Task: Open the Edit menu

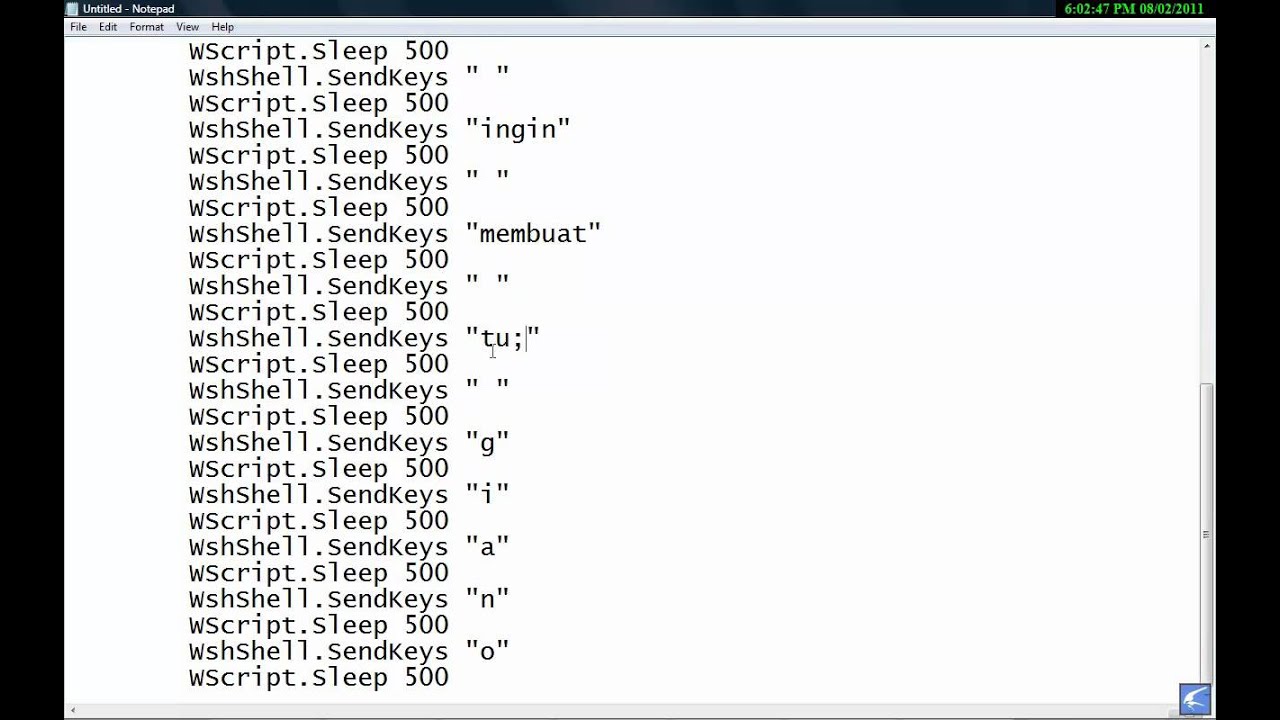Action: coord(108,27)
